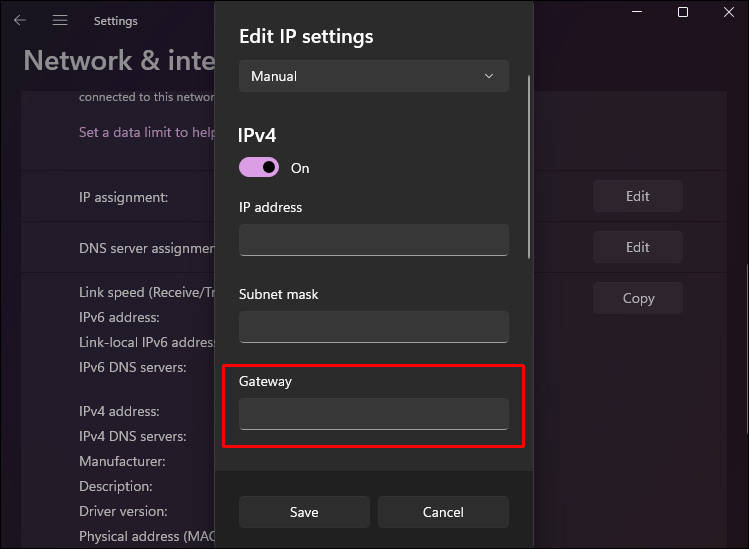The width and height of the screenshot is (749, 549).
Task: Open the Manual IP settings dropdown
Action: pyautogui.click(x=373, y=76)
